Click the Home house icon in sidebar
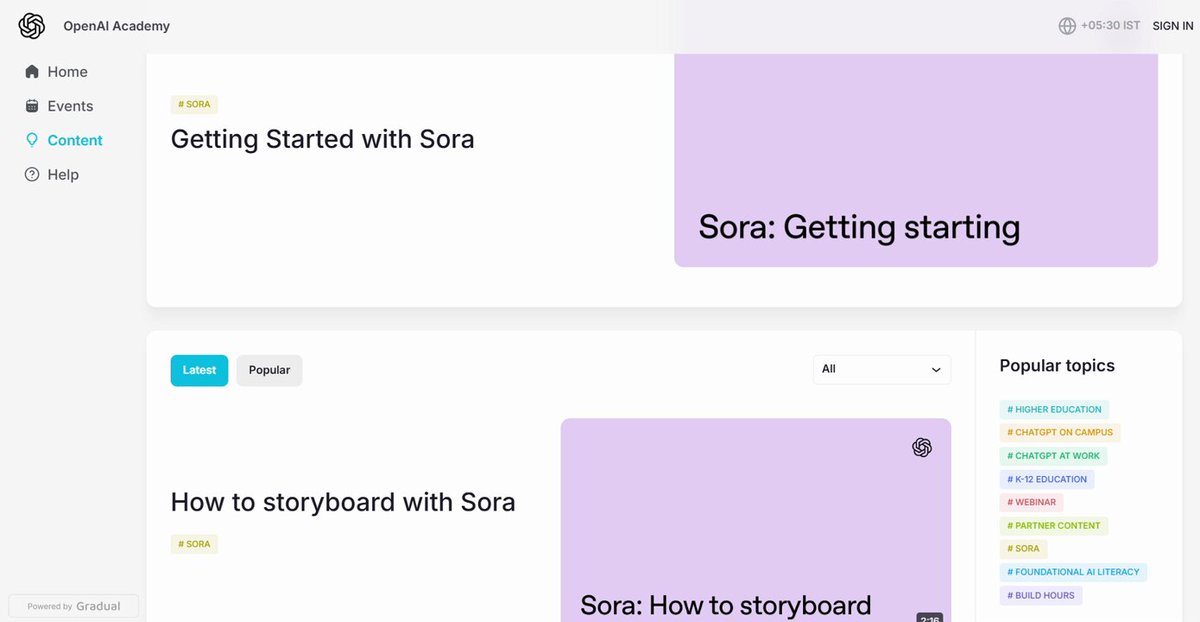This screenshot has width=1200, height=622. [32, 72]
